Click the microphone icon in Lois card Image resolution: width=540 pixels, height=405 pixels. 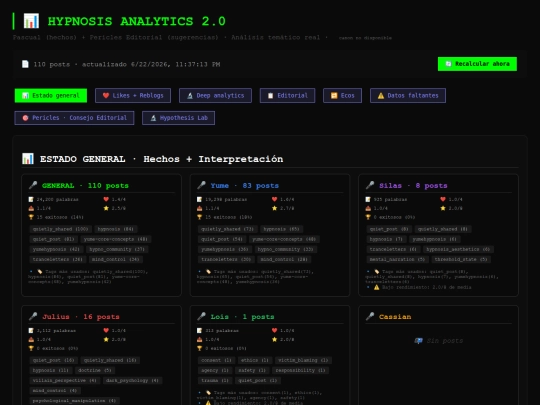[201, 316]
